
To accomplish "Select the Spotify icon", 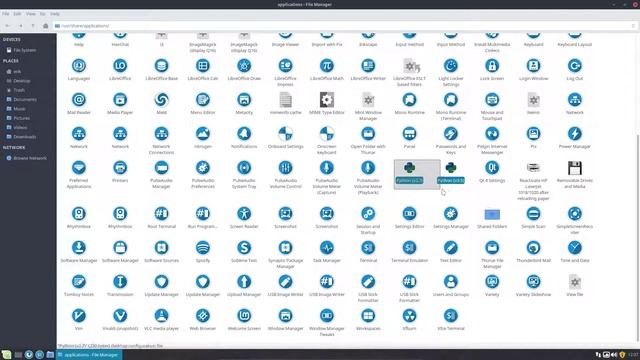I will [203, 247].
